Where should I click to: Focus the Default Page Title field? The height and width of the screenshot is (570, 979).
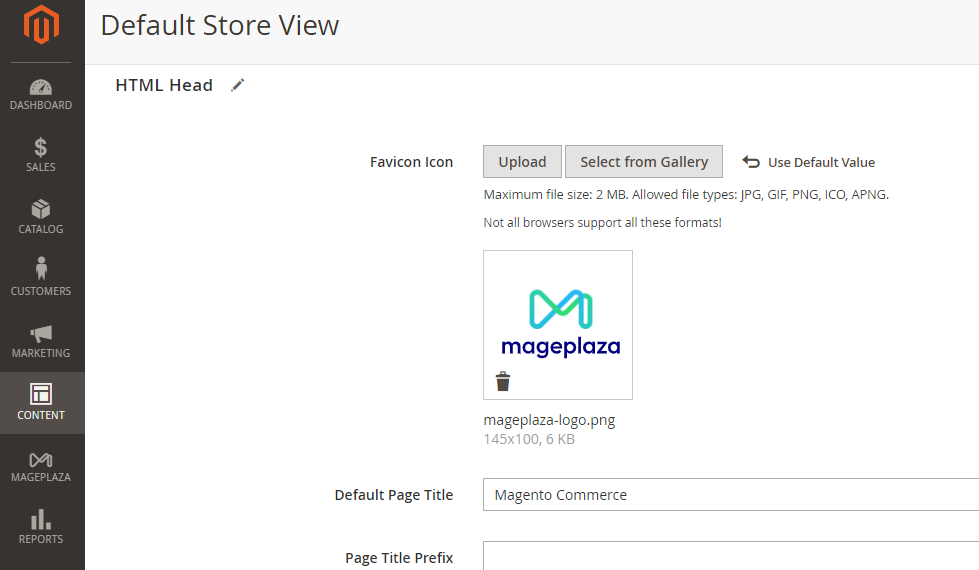731,494
